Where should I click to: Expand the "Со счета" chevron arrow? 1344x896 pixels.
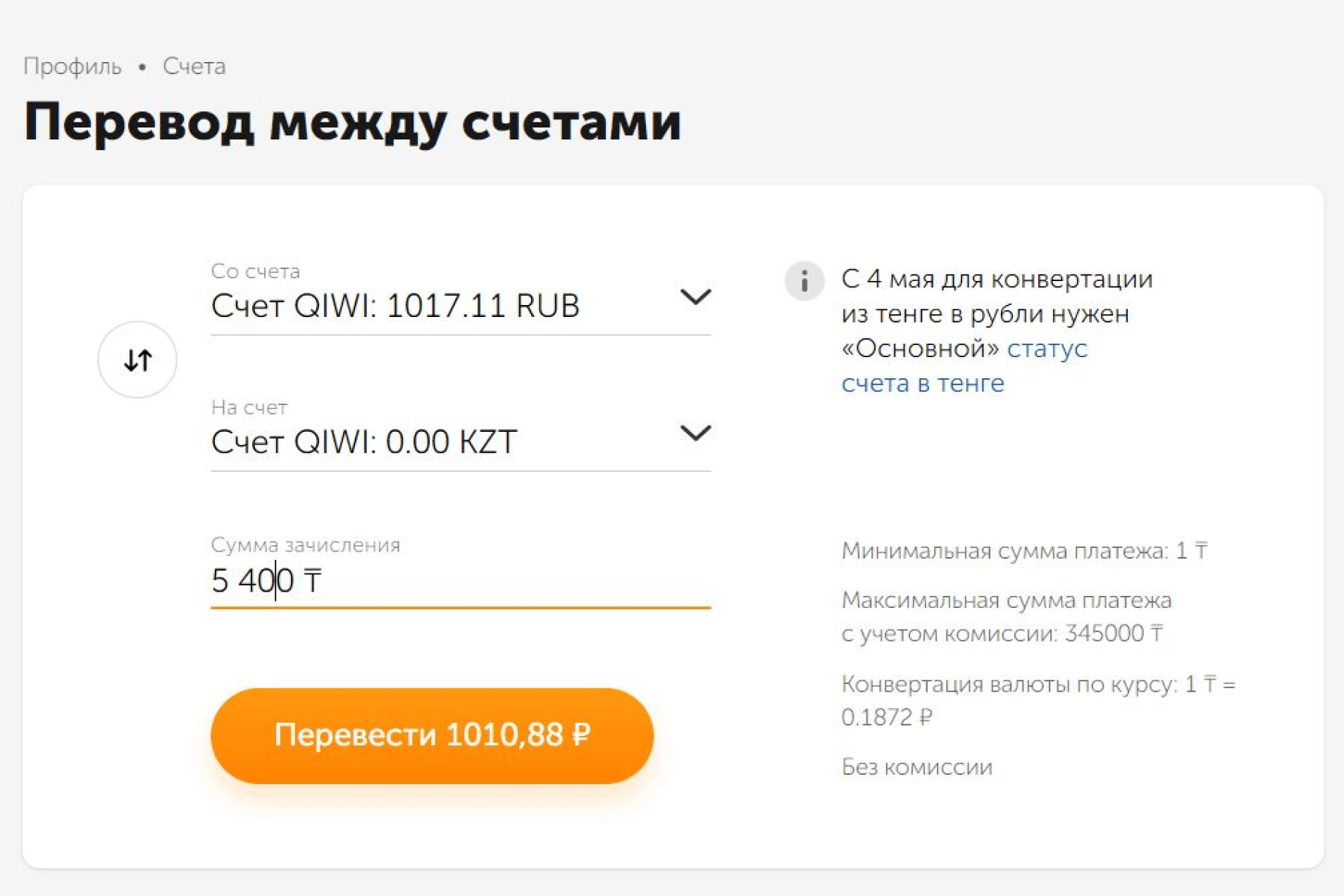695,297
